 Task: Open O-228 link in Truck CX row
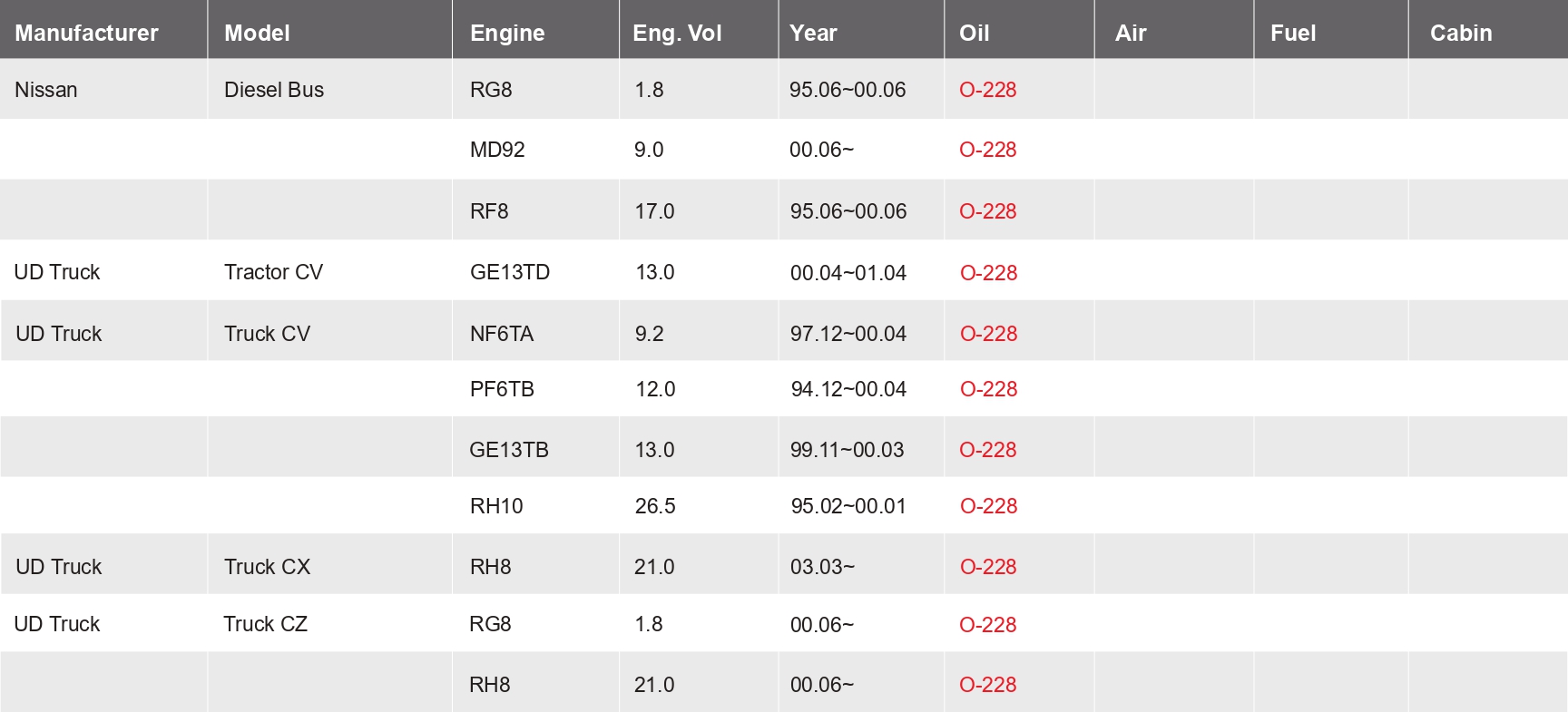click(988, 567)
